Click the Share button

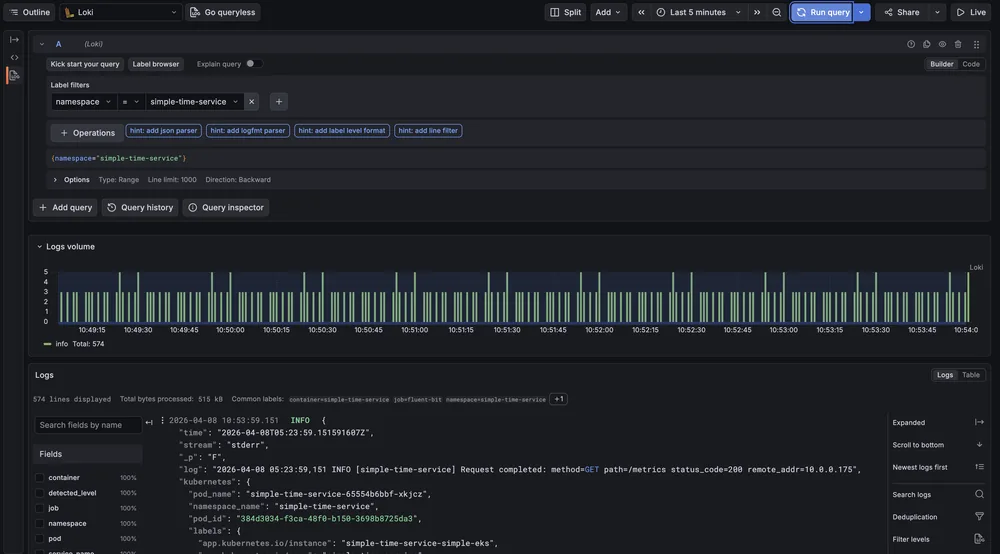tap(902, 12)
